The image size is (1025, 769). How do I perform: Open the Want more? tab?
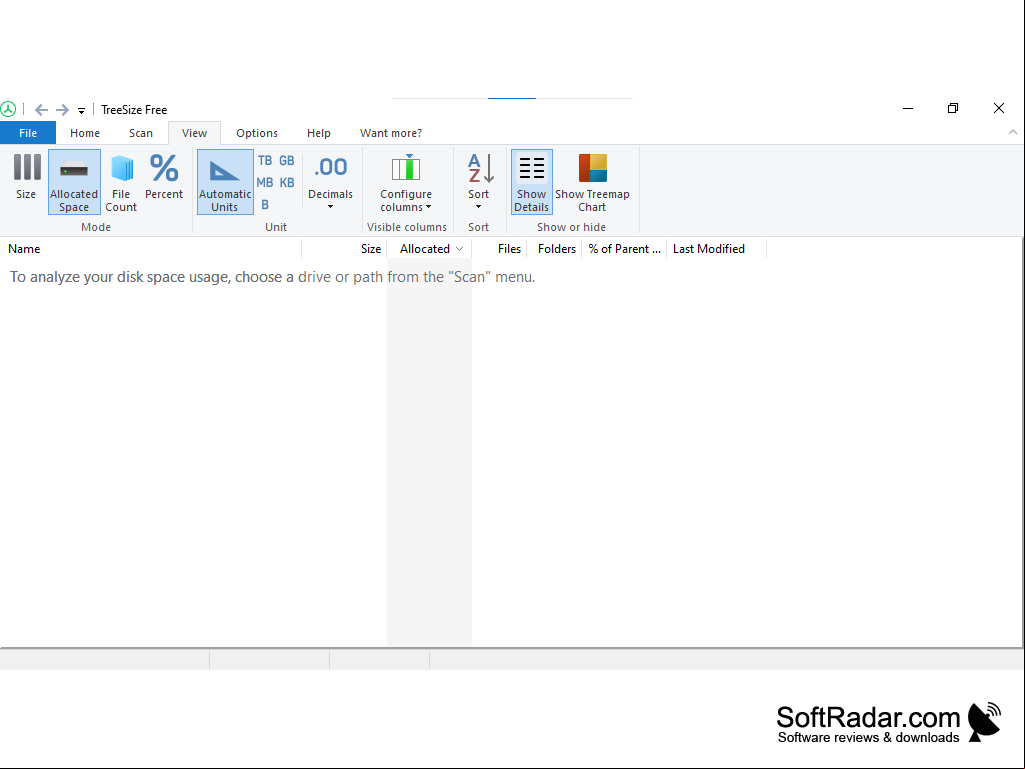tap(391, 133)
